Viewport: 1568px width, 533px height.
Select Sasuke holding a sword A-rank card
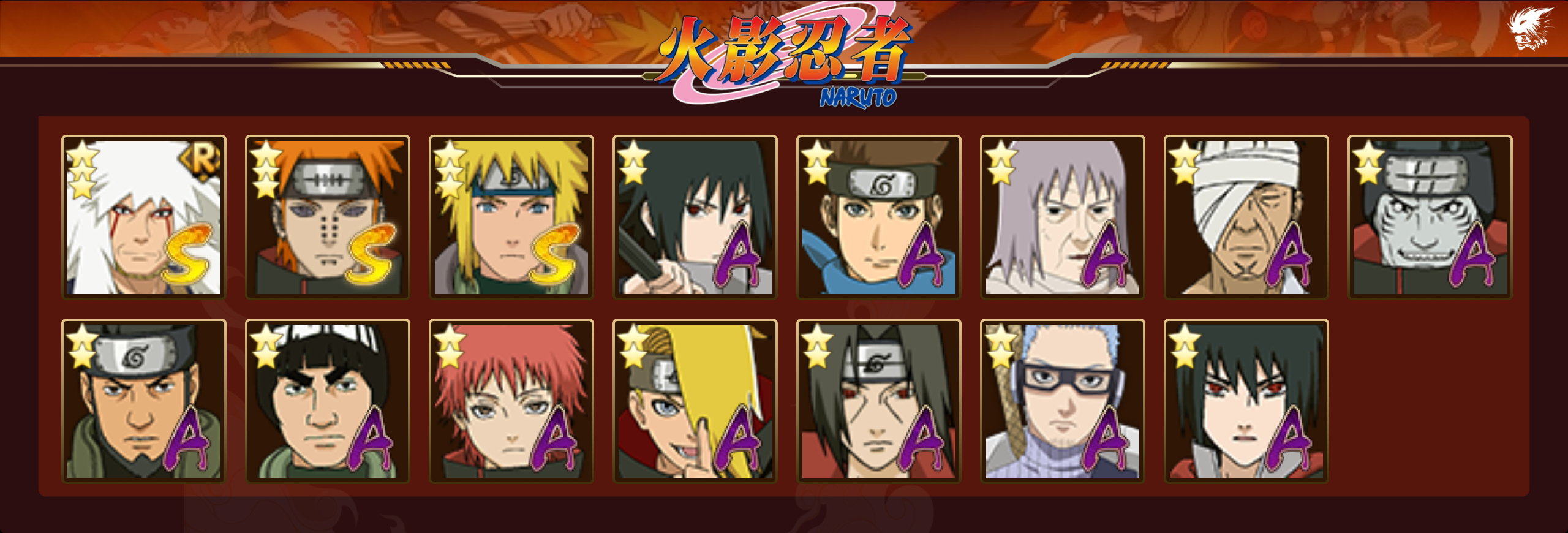(695, 217)
